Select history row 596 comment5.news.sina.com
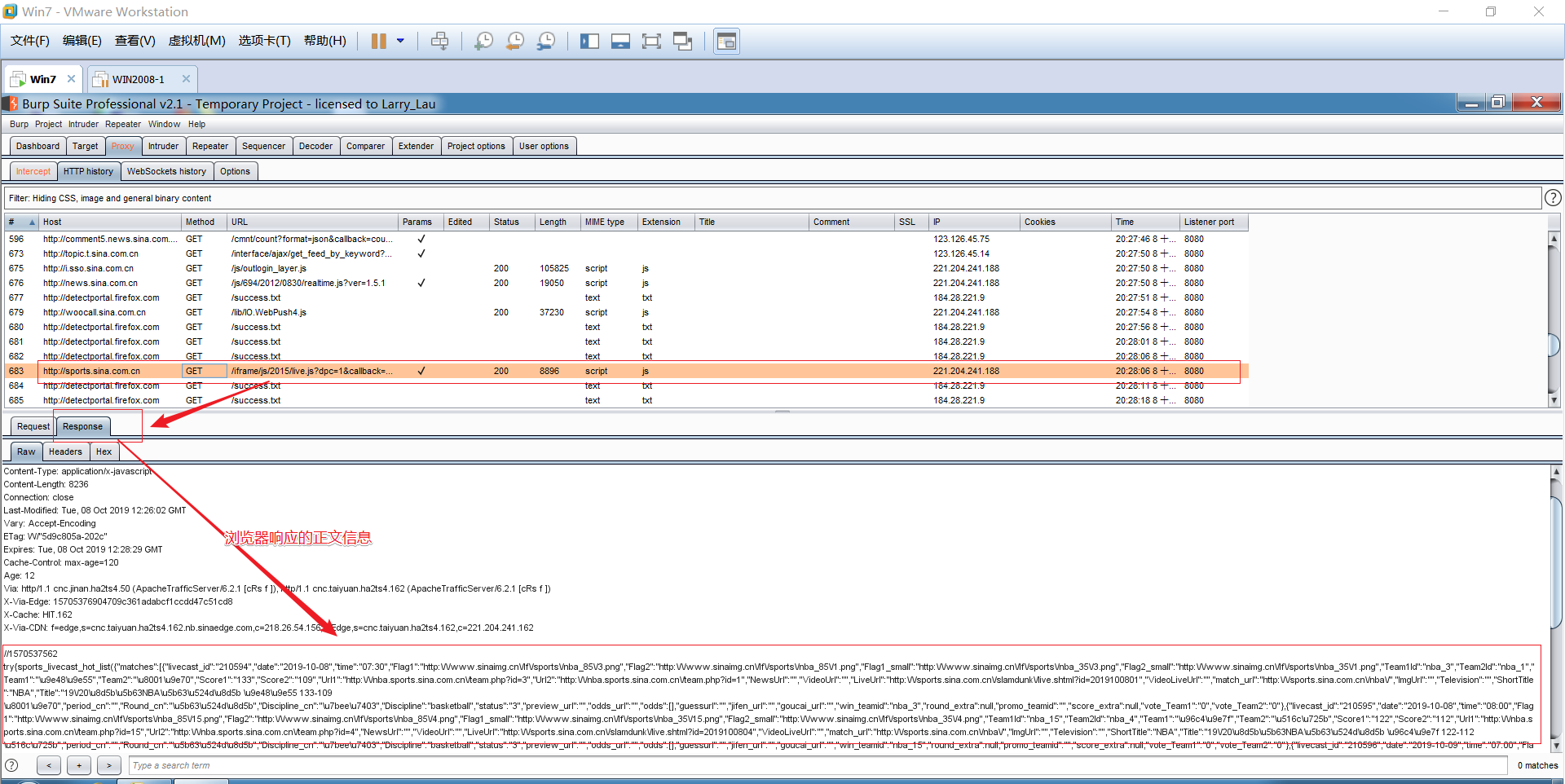 pos(626,239)
